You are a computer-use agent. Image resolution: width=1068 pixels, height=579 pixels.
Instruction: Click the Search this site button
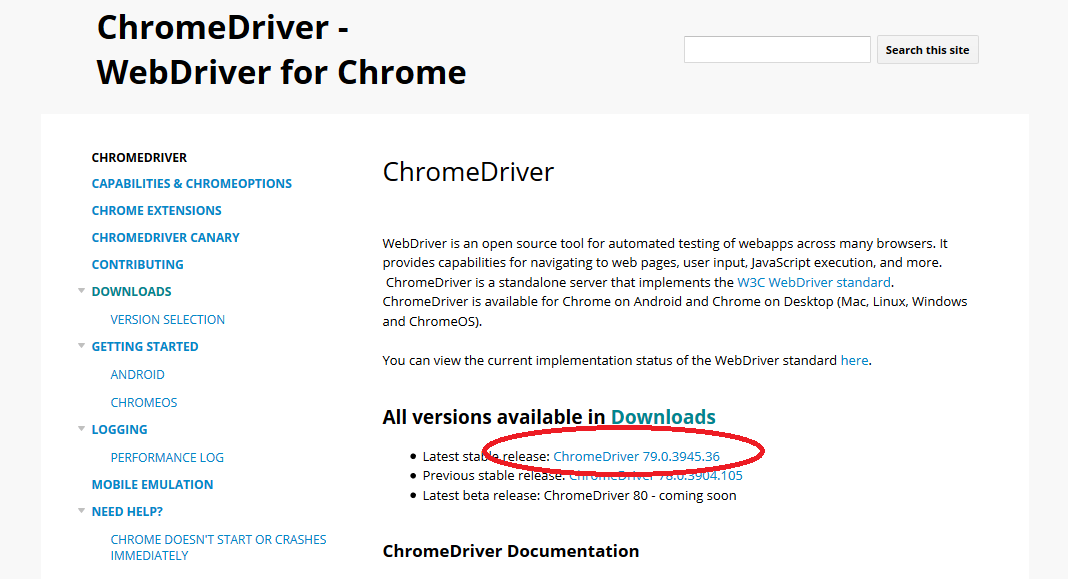pos(927,50)
